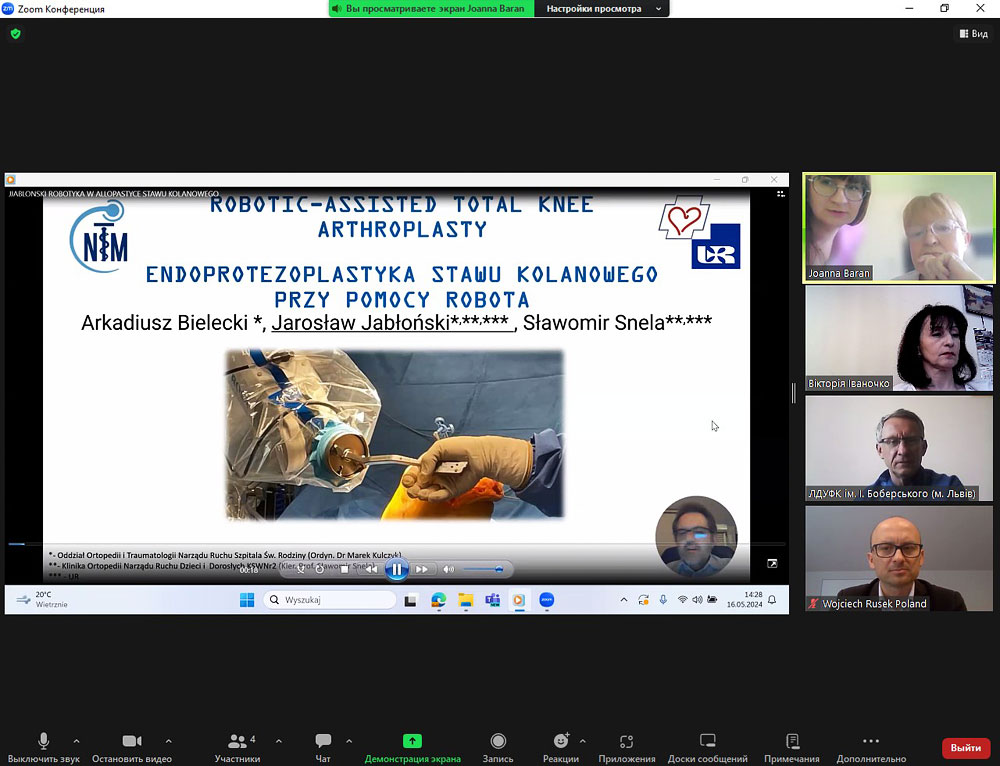Open Дополнительно more options

tap(871, 748)
